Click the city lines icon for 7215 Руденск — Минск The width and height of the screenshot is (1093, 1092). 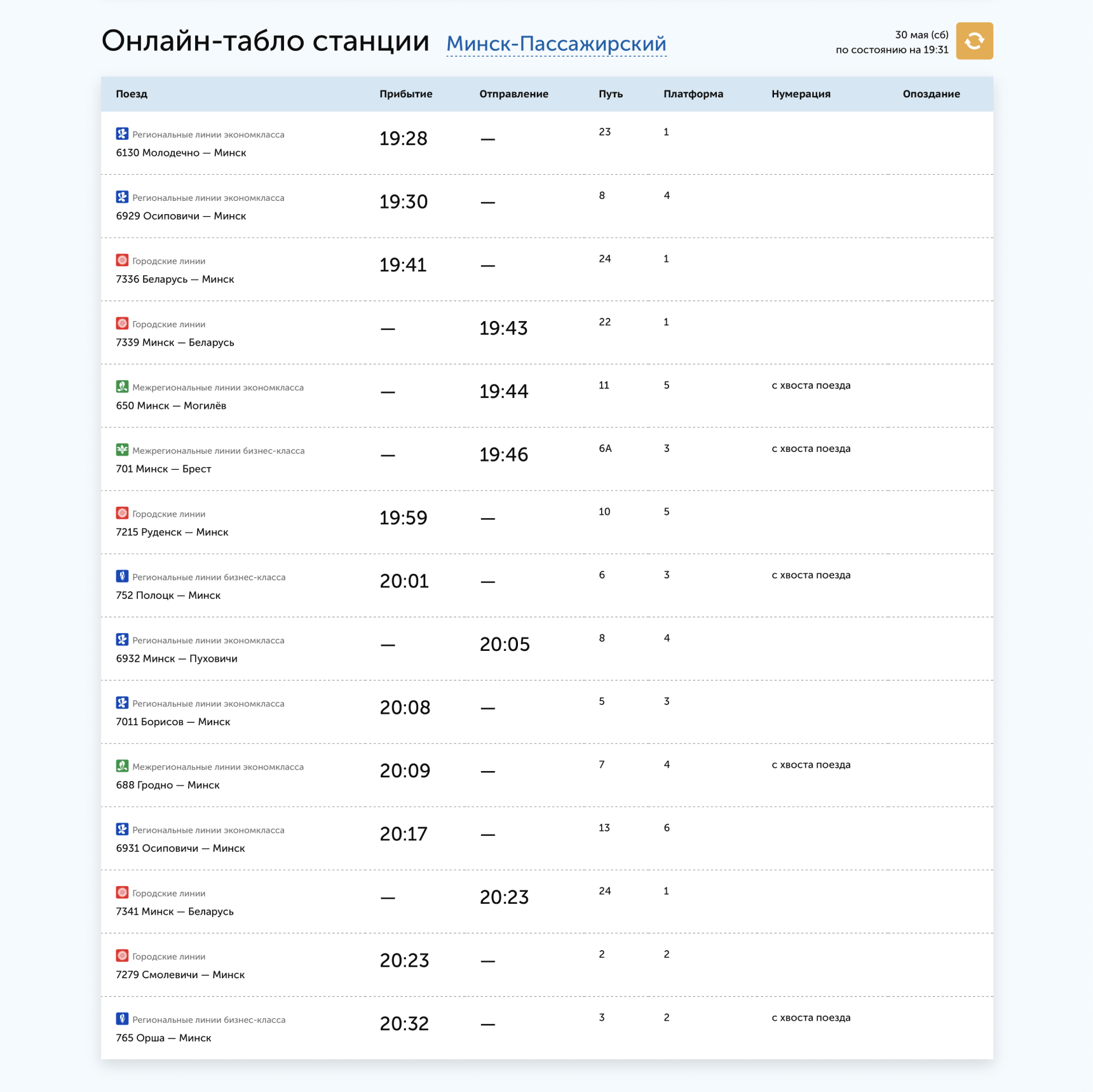click(122, 514)
